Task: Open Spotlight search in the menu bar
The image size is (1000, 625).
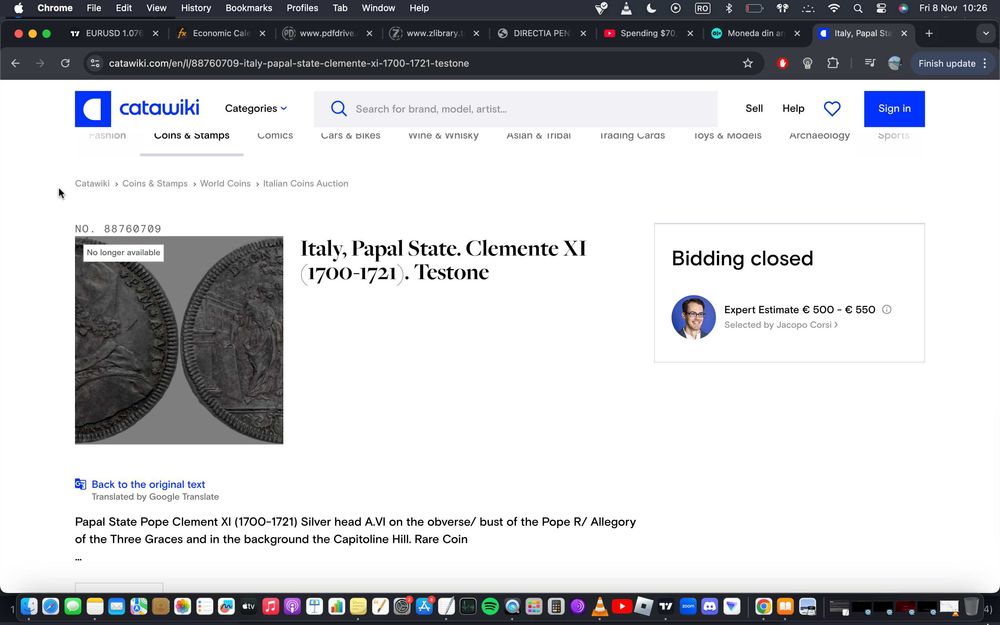Action: 858,8
